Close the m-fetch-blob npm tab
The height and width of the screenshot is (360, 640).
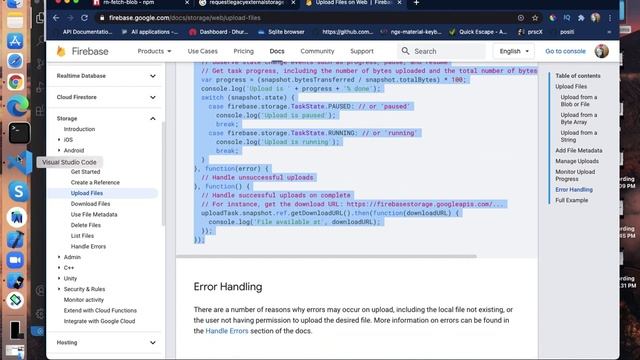coord(187,3)
